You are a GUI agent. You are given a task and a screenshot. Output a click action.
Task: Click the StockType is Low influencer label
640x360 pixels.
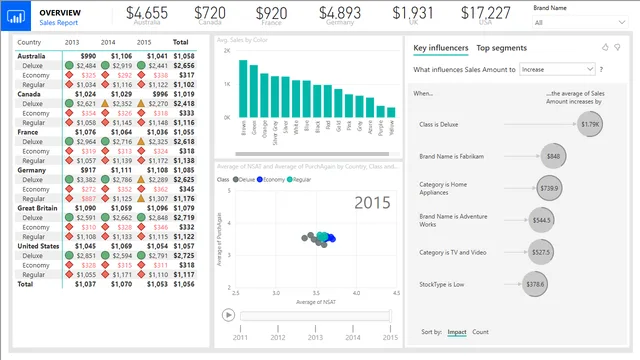click(442, 284)
